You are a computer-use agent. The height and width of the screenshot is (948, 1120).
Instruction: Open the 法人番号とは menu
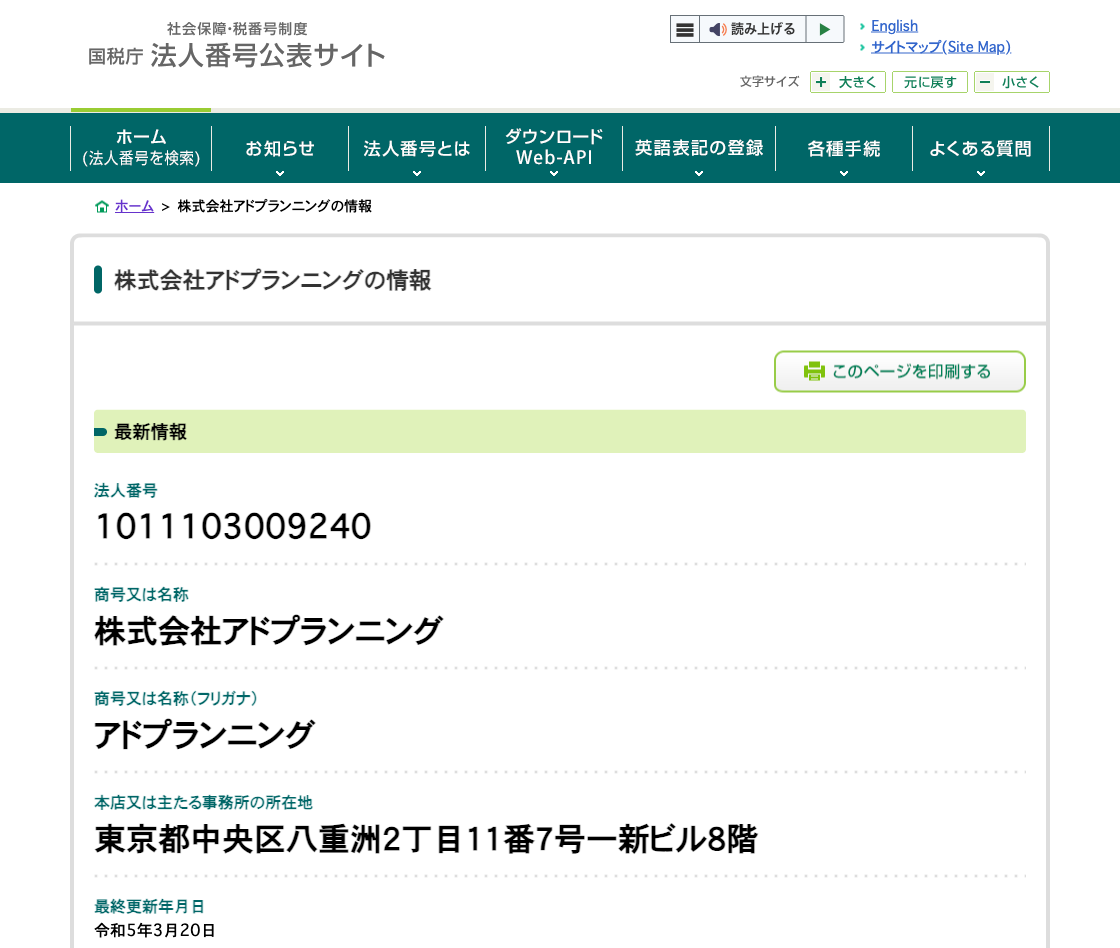point(416,148)
